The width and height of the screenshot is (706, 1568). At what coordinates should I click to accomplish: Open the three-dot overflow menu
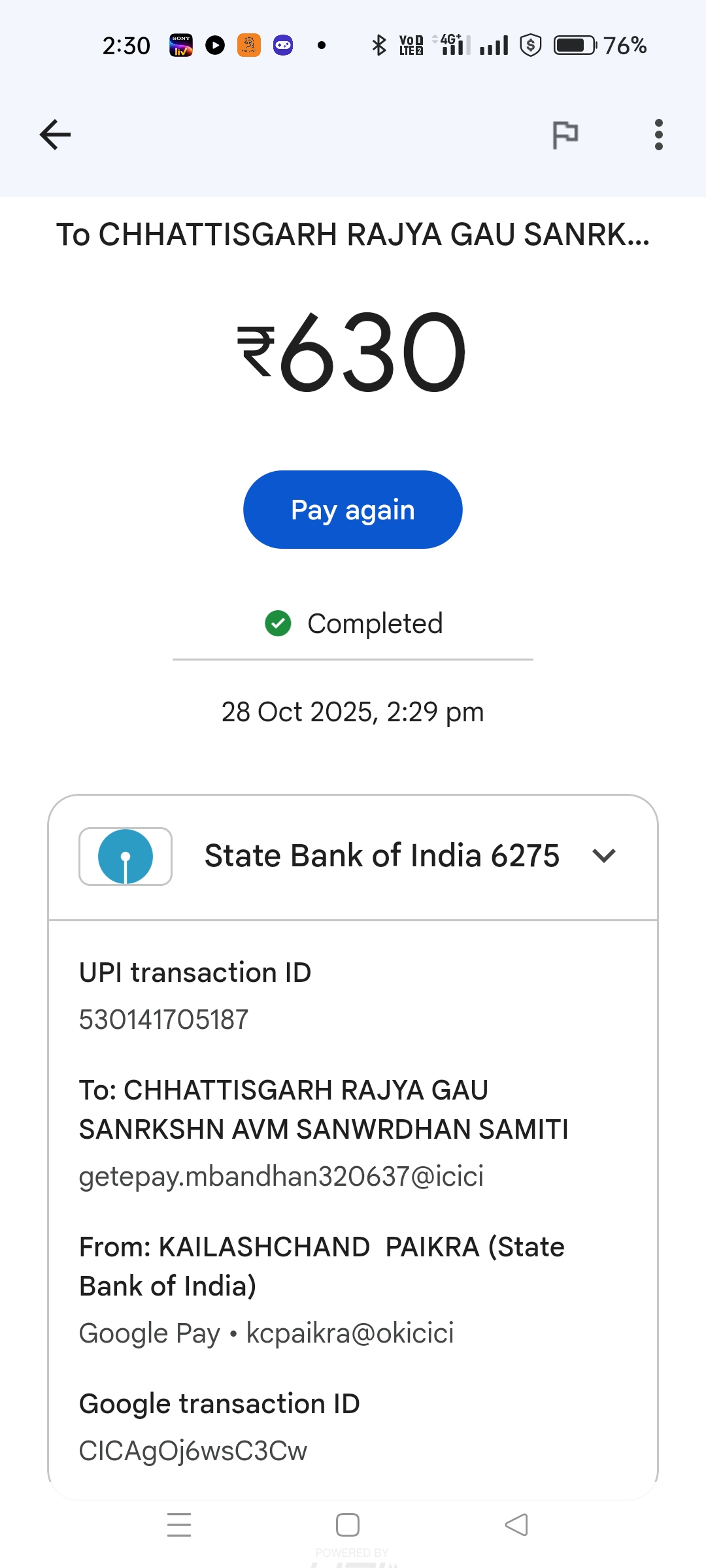pos(658,135)
